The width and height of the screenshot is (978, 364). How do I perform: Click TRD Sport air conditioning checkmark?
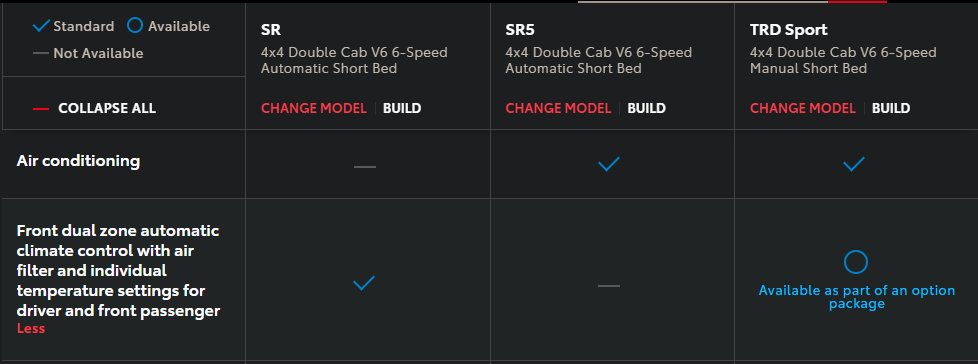[x=854, y=165]
